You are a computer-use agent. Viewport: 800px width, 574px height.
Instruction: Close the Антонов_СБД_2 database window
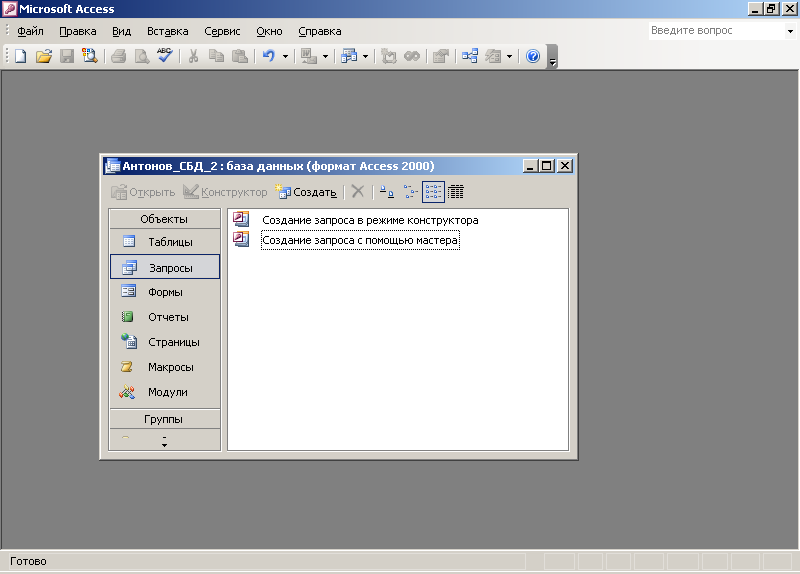click(x=565, y=166)
